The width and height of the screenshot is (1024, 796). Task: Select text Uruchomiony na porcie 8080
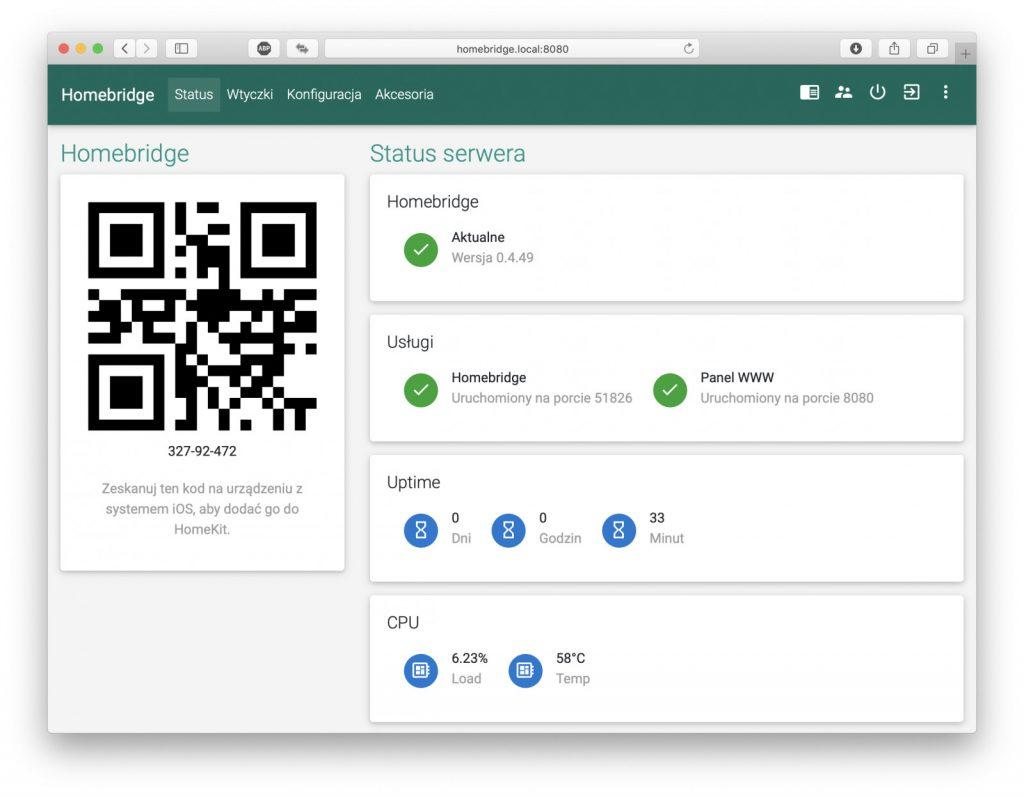786,398
